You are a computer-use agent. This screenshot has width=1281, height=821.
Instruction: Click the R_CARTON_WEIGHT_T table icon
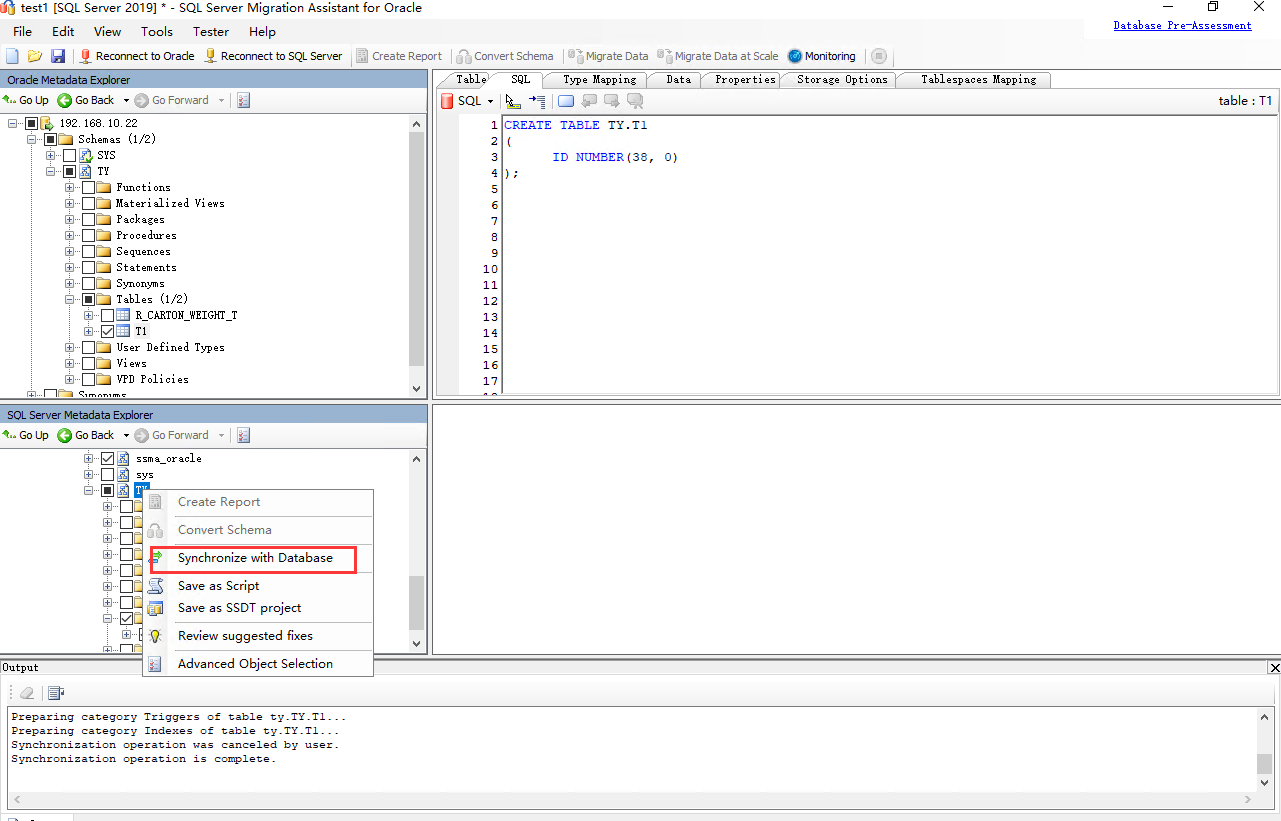tap(123, 315)
